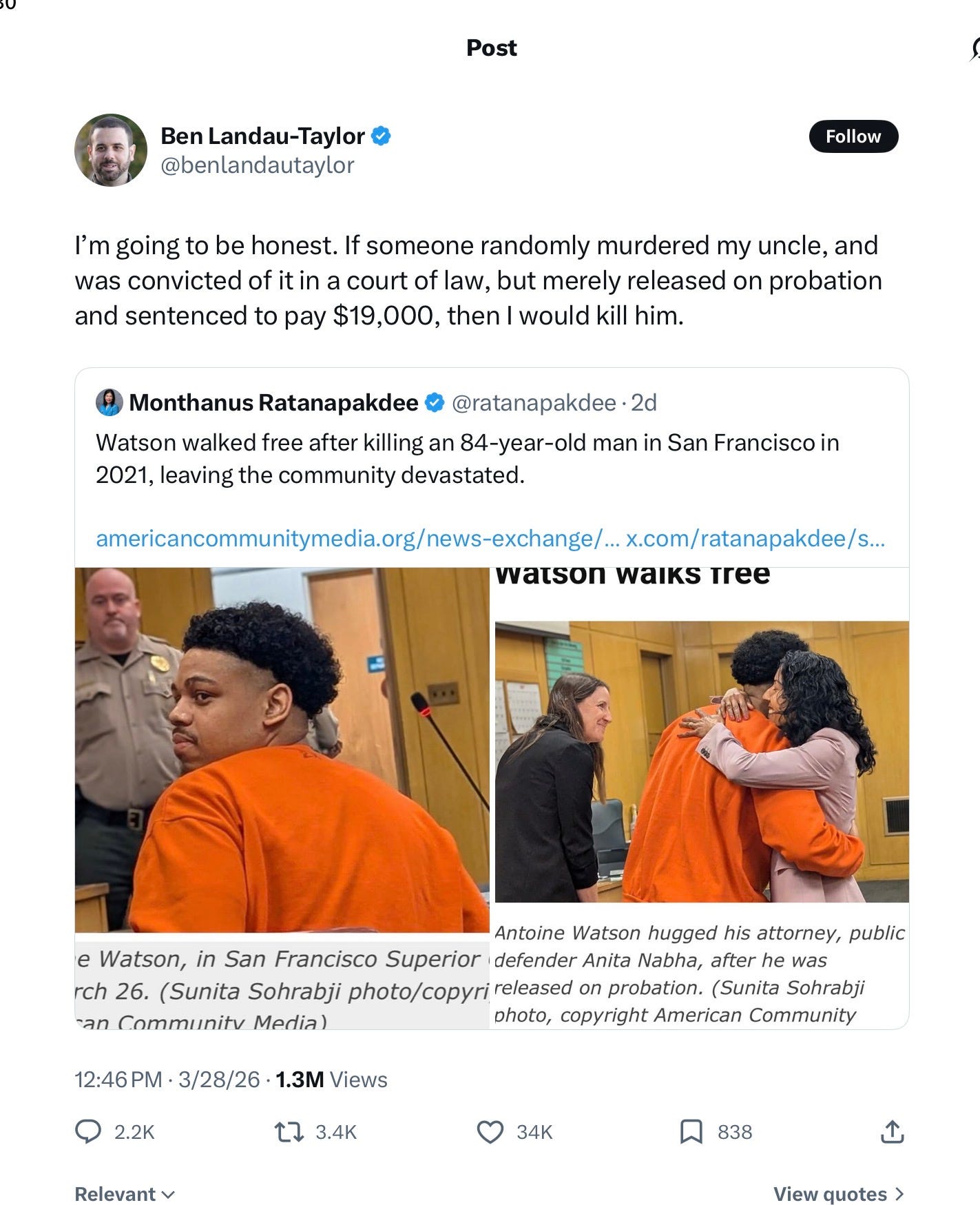
Task: Open Ben Landau-Taylor's profile avatar
Action: click(x=111, y=150)
